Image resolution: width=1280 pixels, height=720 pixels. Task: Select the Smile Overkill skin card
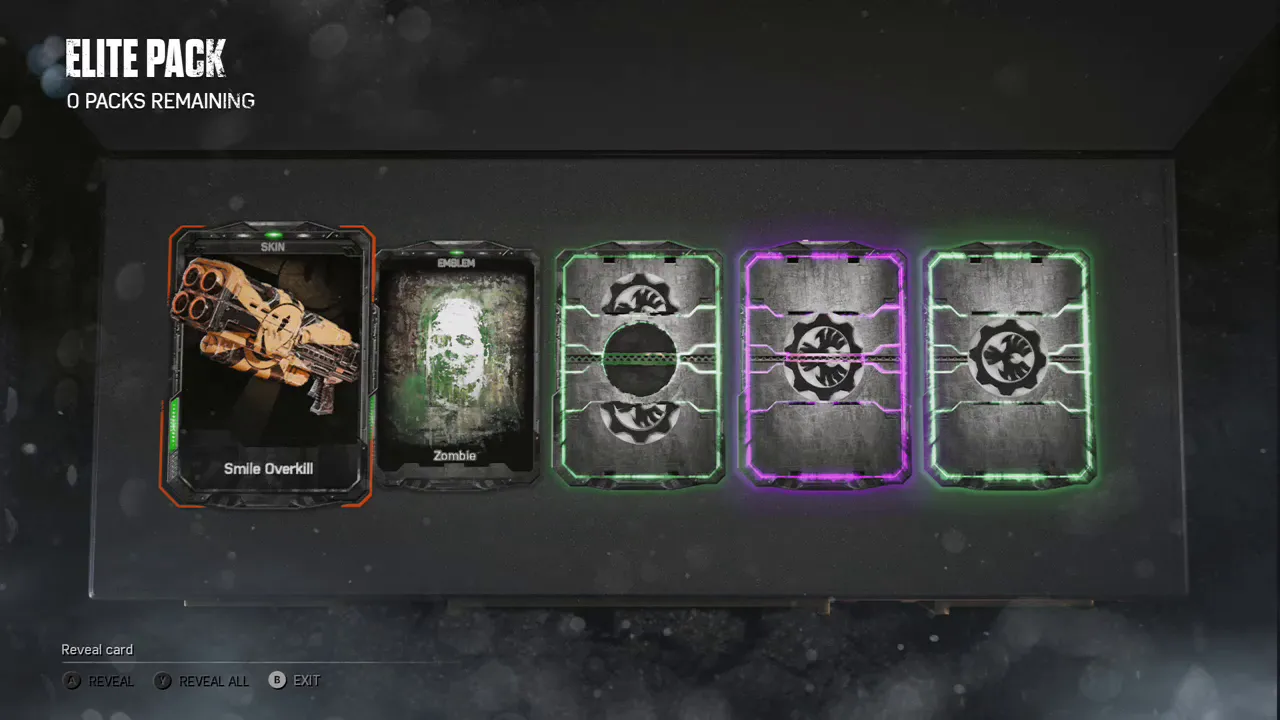pos(268,365)
